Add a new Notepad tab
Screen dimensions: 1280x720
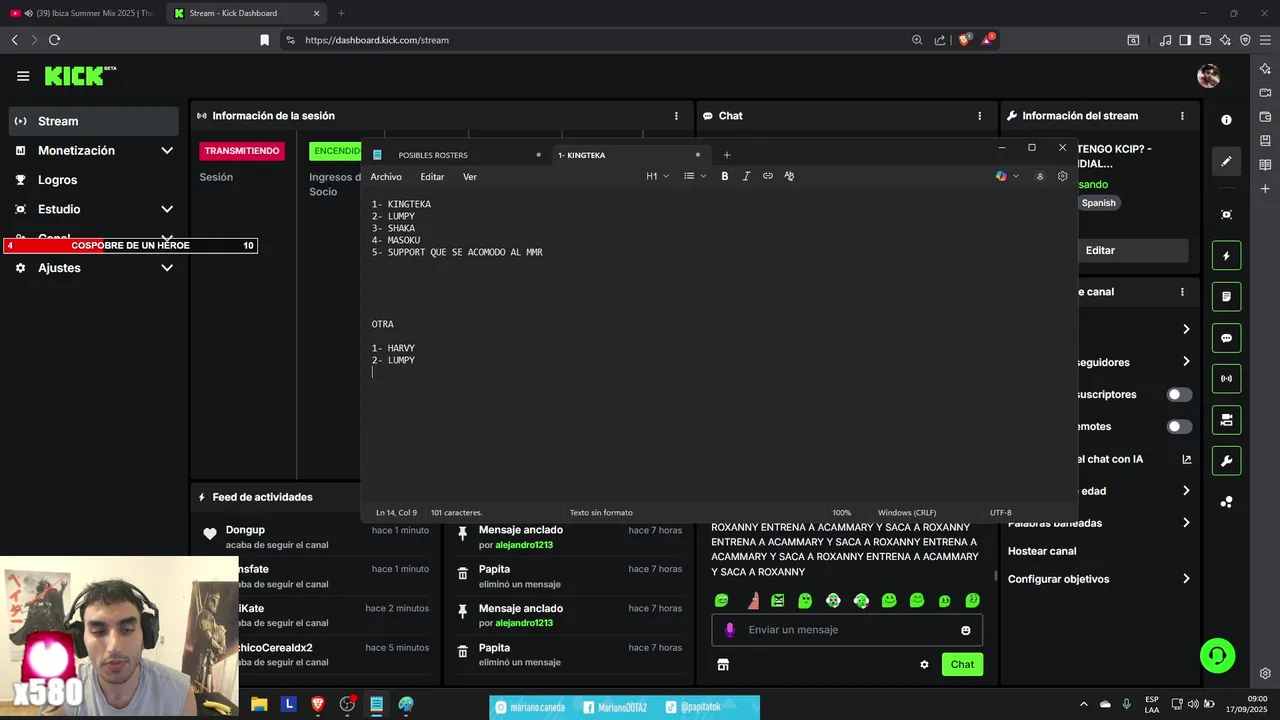(727, 155)
